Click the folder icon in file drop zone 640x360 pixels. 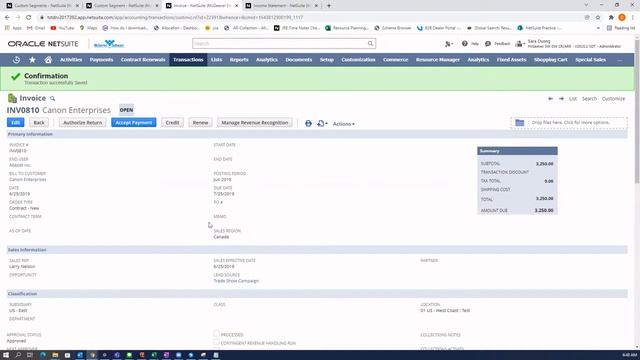[520, 122]
